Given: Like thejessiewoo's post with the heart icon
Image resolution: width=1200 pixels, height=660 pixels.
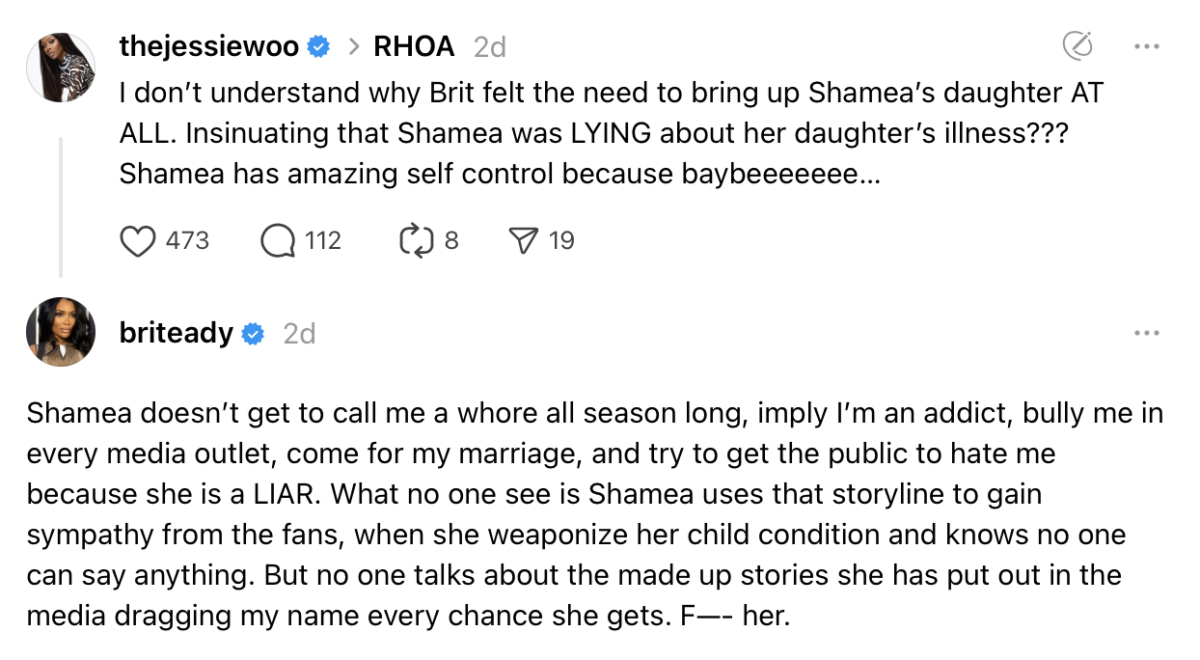Looking at the screenshot, I should (137, 241).
